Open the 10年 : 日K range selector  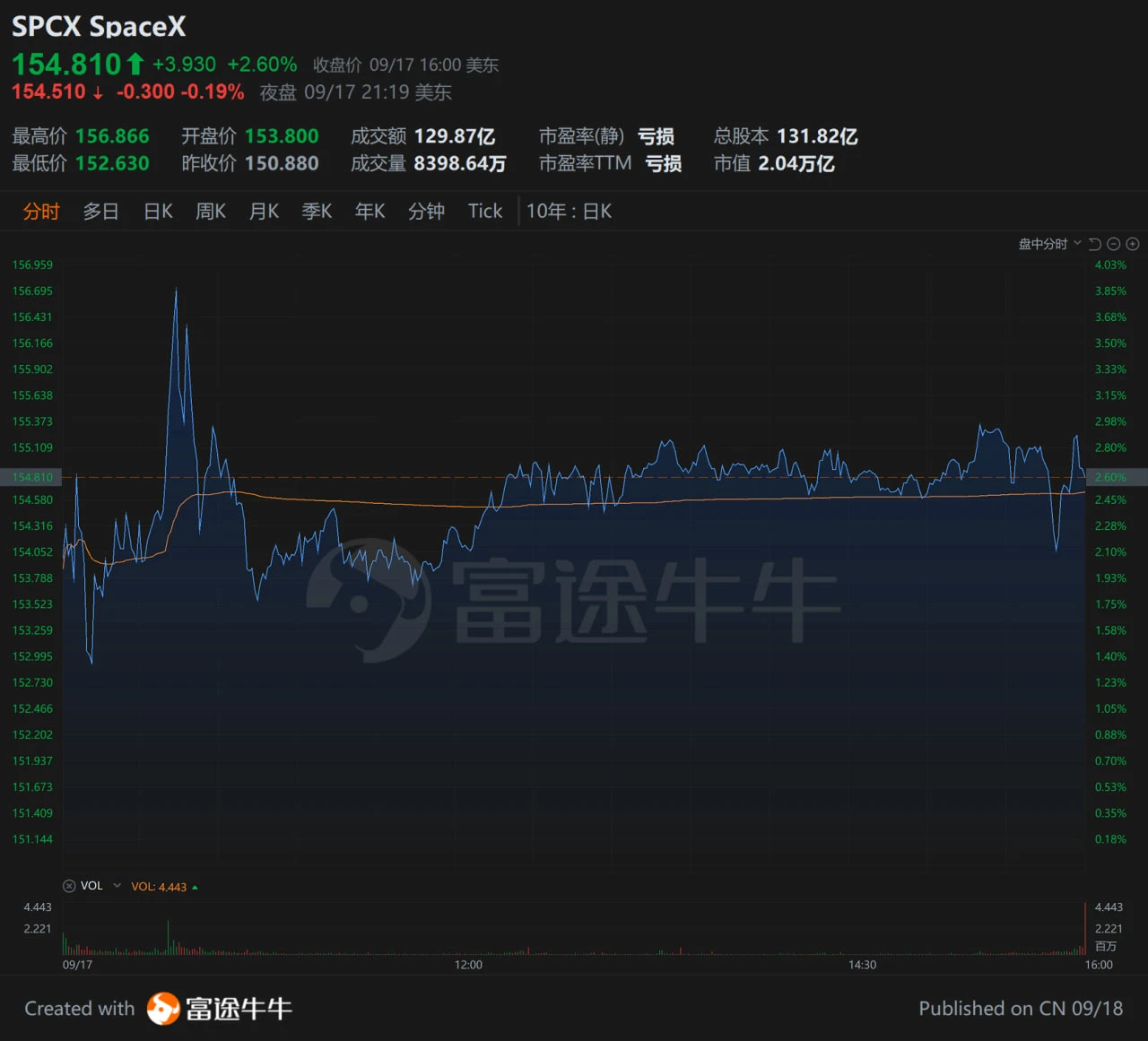[569, 212]
